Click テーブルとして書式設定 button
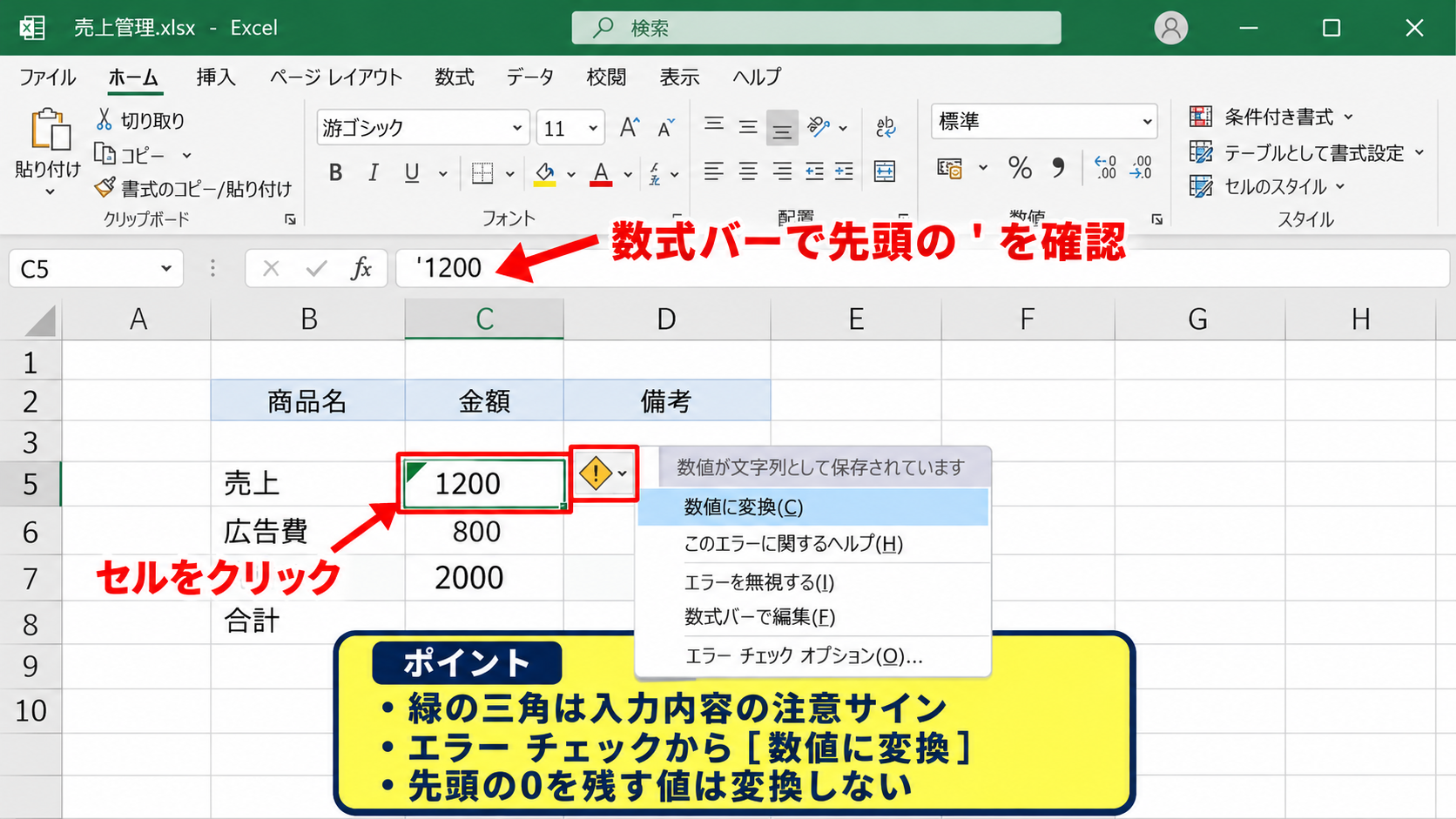This screenshot has width=1456, height=819. coord(1307,152)
